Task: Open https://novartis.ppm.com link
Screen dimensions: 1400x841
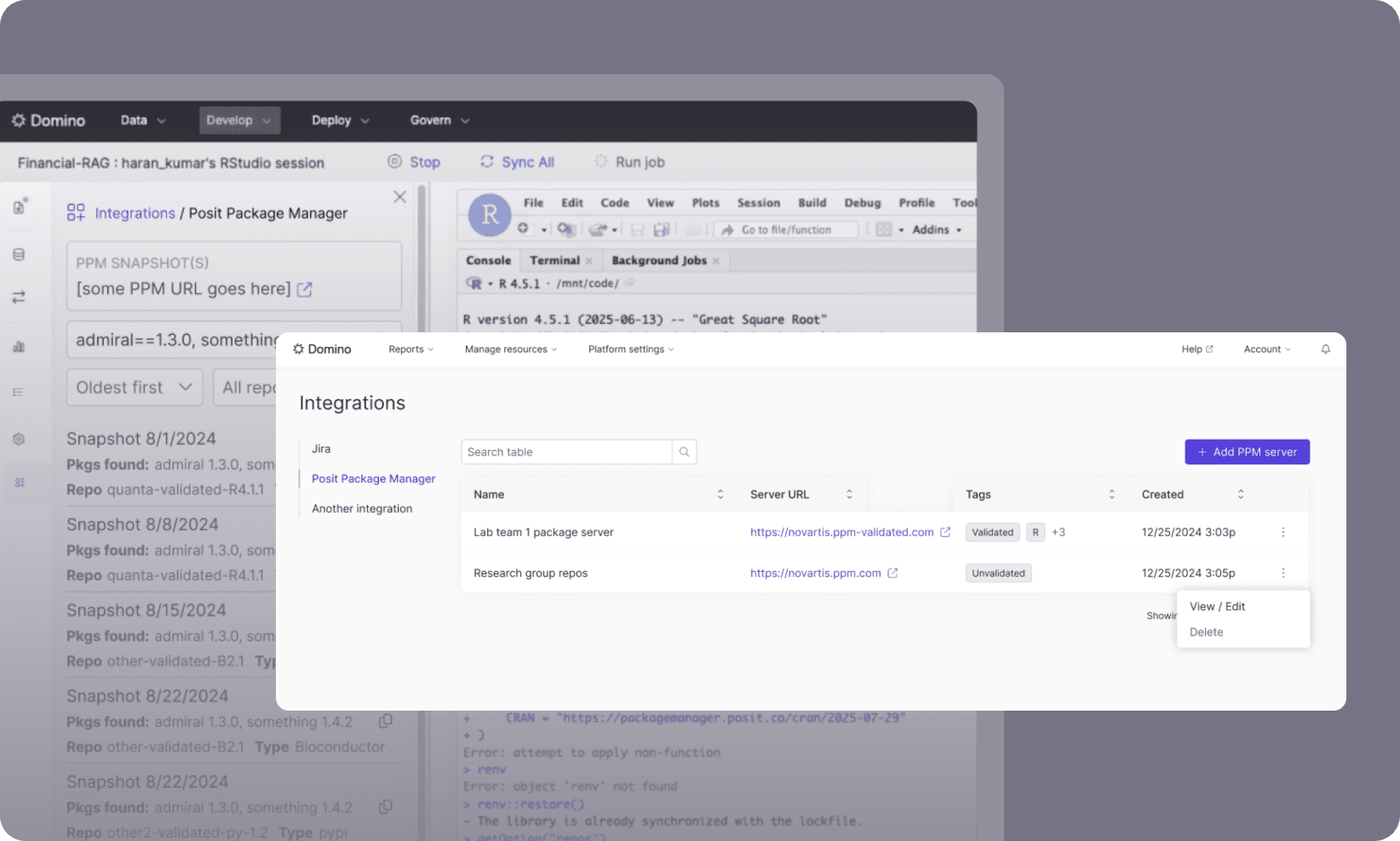Action: coord(815,573)
